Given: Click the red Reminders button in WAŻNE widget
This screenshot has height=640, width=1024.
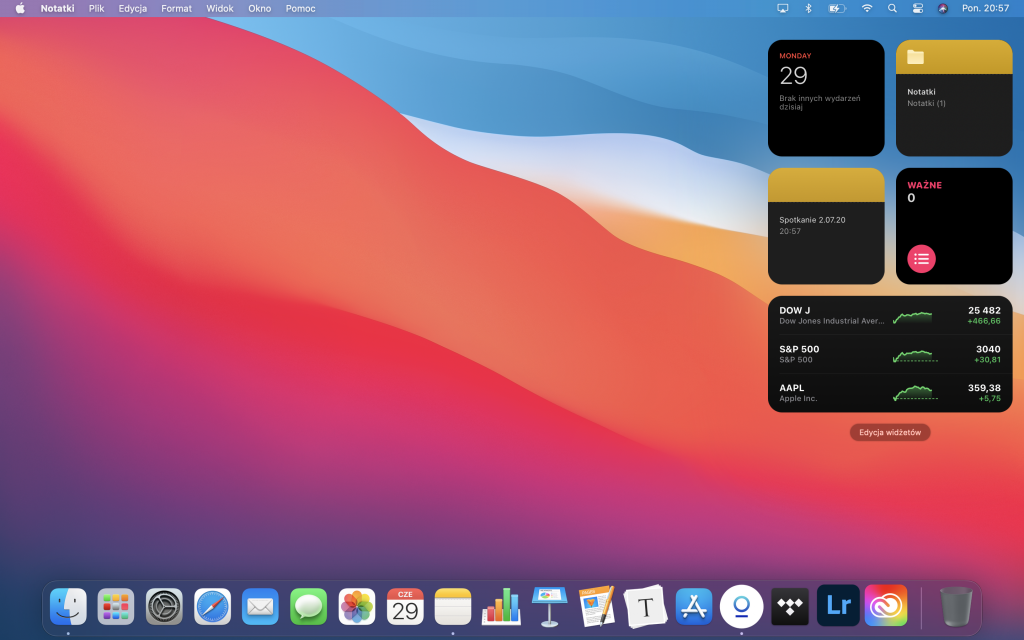Looking at the screenshot, I should [x=921, y=258].
